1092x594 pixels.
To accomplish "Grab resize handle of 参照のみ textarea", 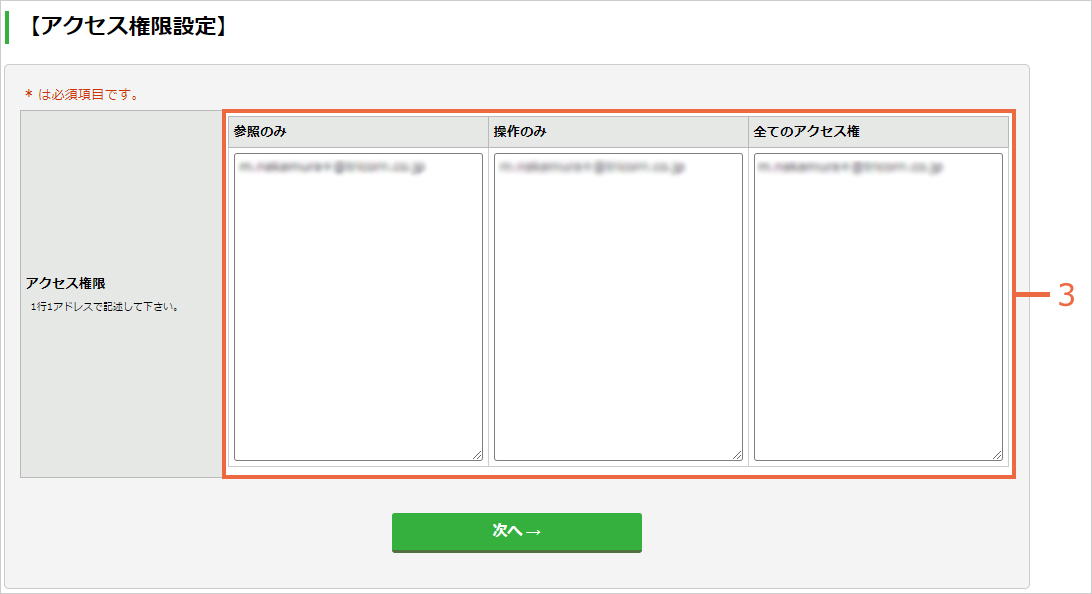I will tap(477, 455).
